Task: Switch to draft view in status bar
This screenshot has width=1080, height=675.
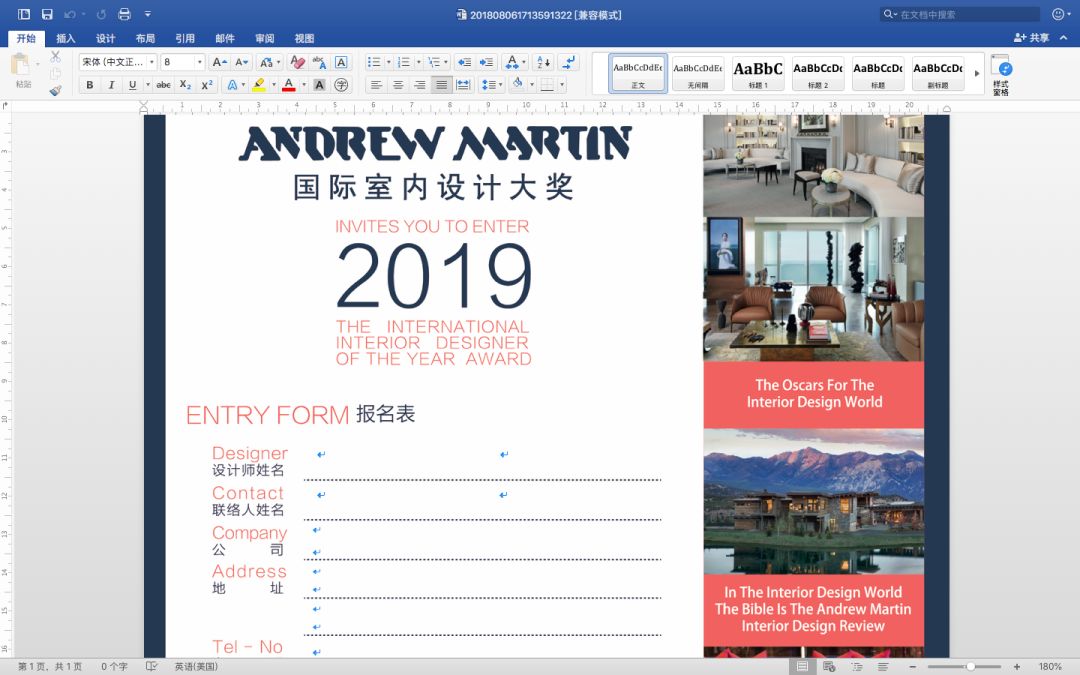Action: [x=883, y=666]
